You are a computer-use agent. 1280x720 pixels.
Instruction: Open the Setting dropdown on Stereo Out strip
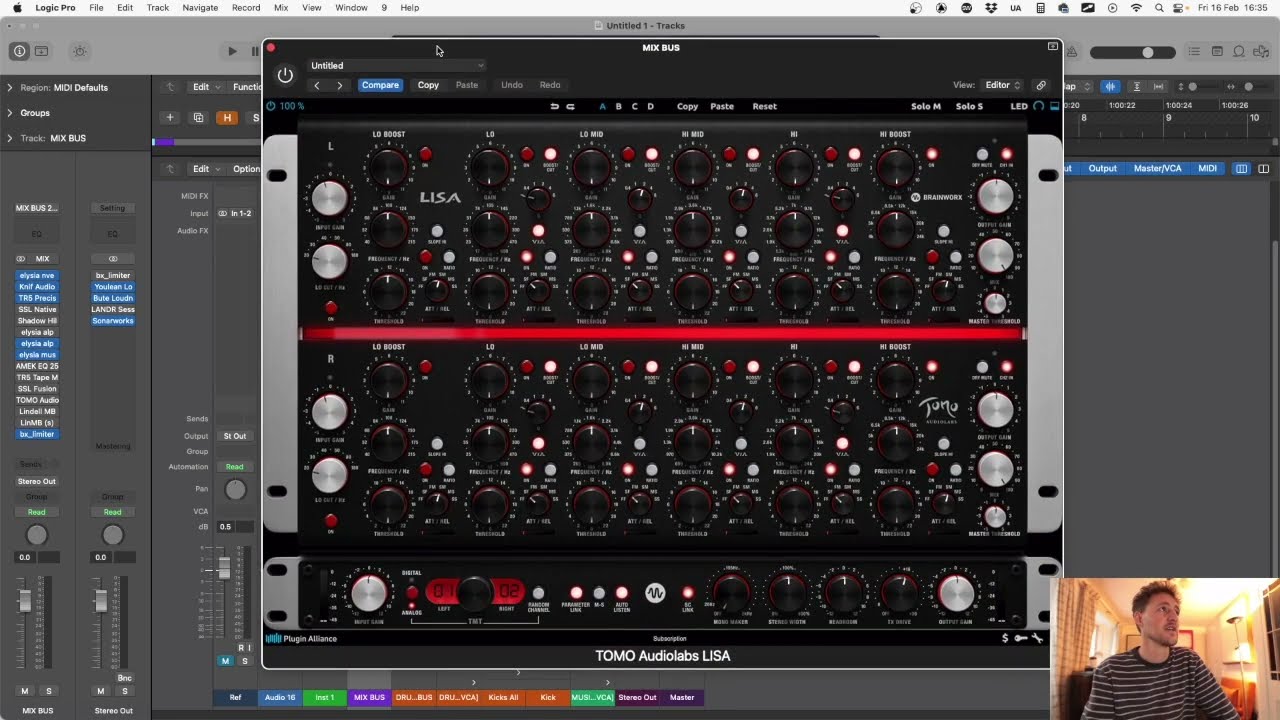[112, 208]
